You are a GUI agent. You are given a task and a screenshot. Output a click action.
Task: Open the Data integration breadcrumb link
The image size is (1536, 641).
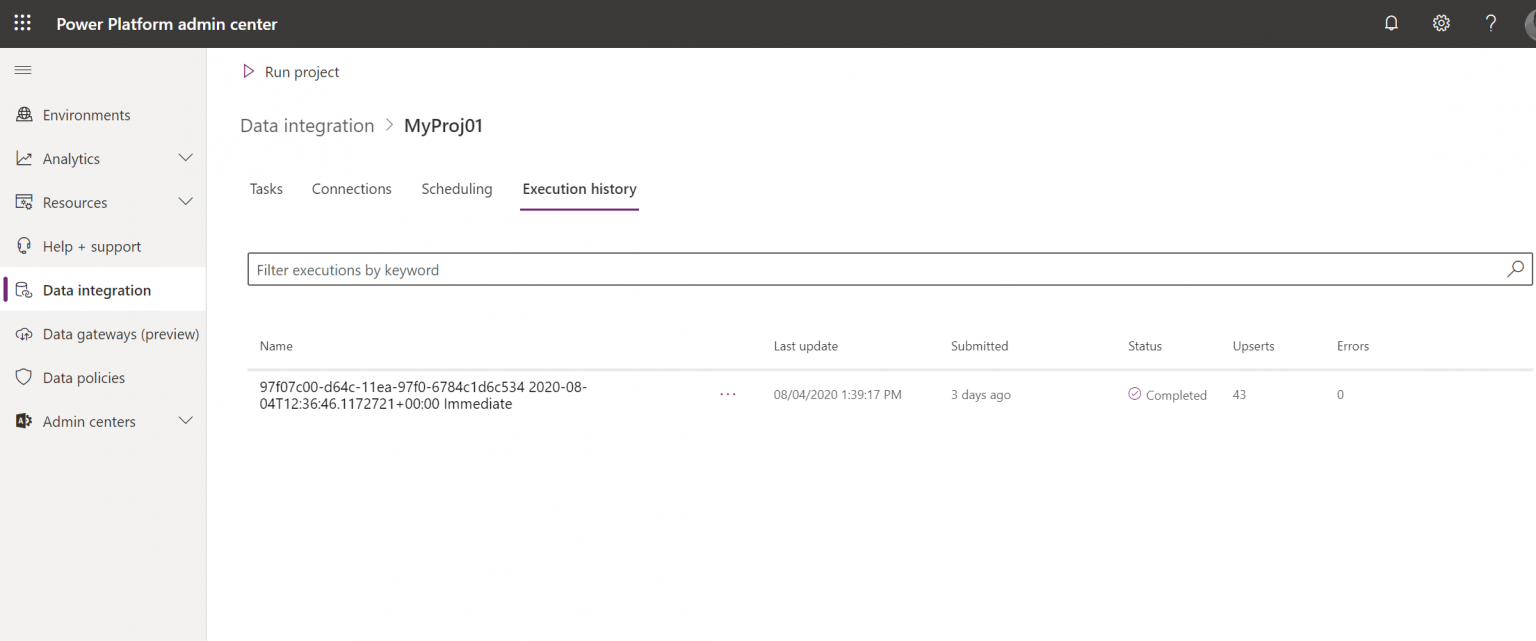(307, 125)
